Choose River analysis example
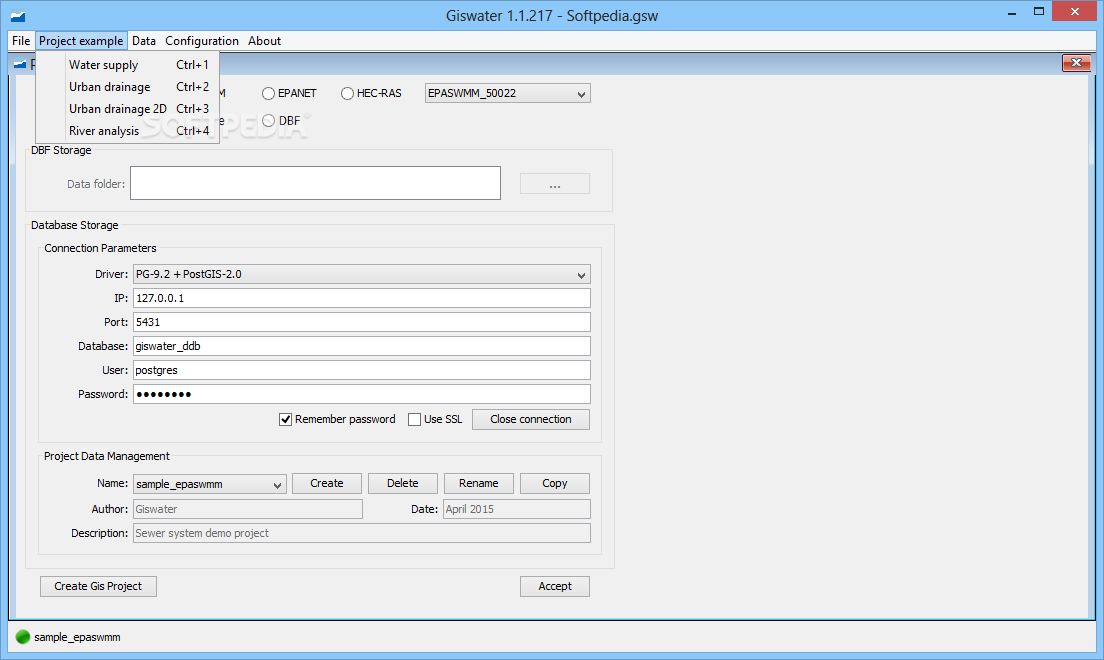The height and width of the screenshot is (660, 1104). pos(127,130)
